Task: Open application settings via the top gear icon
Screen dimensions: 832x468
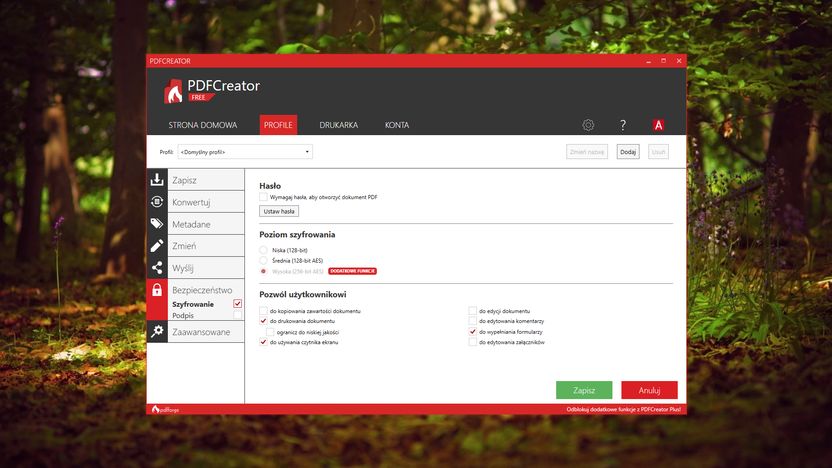Action: pyautogui.click(x=588, y=125)
